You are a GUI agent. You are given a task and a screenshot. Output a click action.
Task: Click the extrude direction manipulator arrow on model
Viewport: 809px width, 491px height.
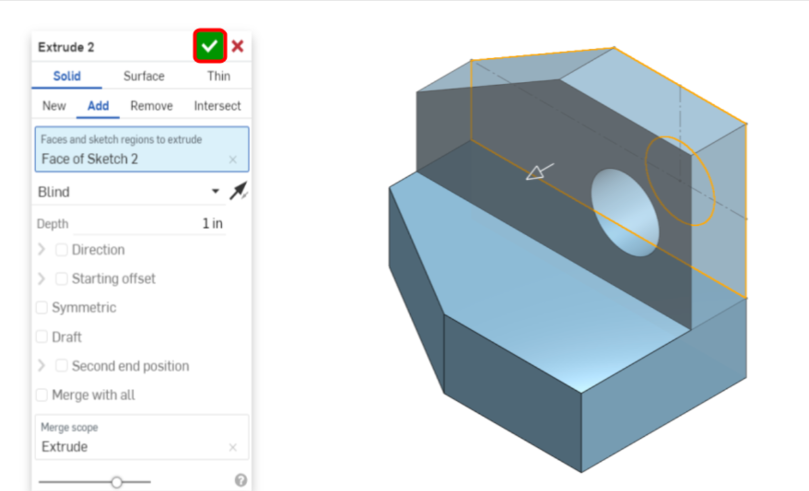(540, 172)
